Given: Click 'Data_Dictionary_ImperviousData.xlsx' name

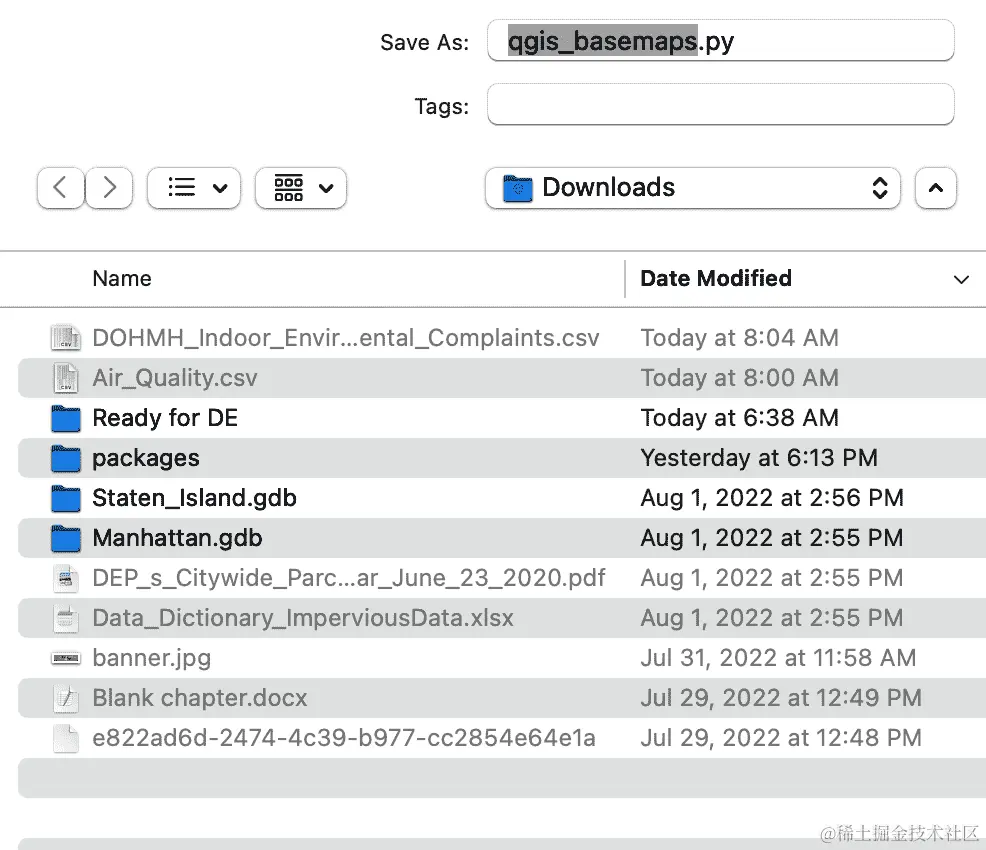Looking at the screenshot, I should click(303, 619).
